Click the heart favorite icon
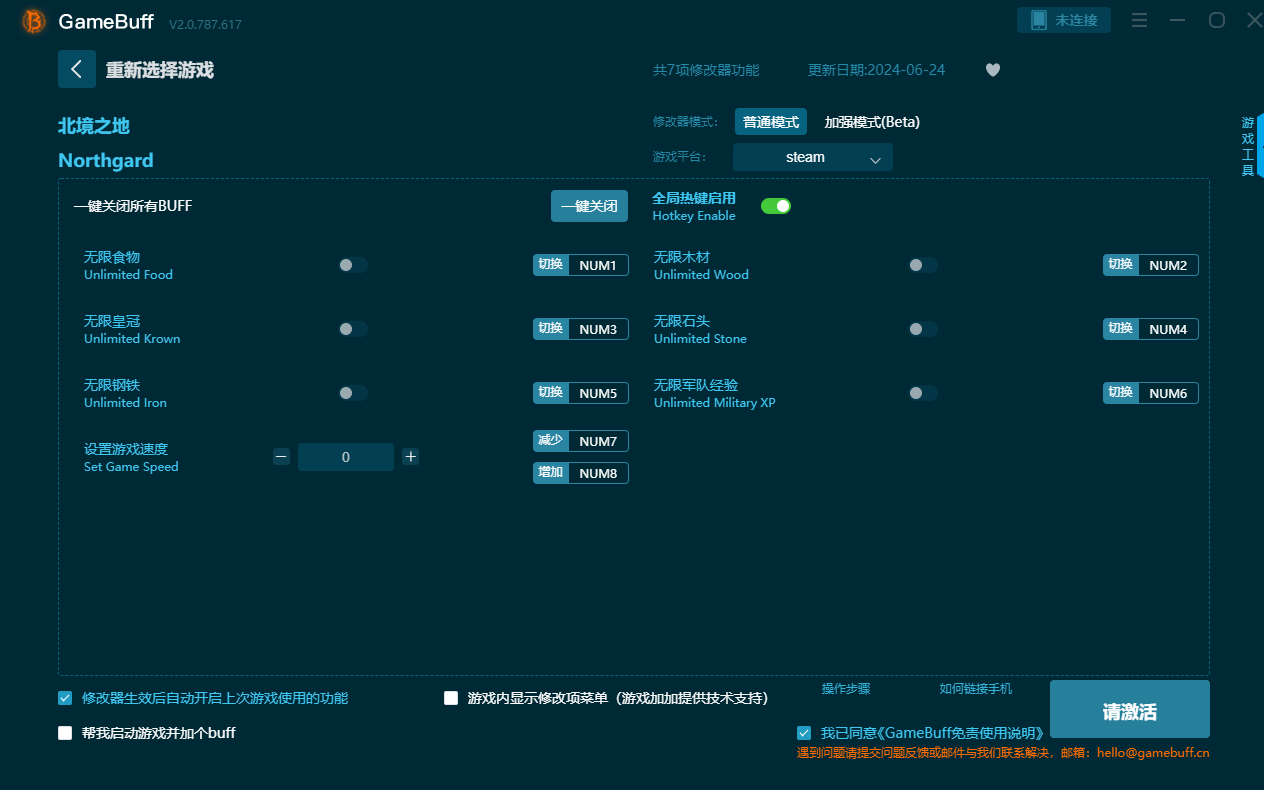1264x790 pixels. coord(992,70)
